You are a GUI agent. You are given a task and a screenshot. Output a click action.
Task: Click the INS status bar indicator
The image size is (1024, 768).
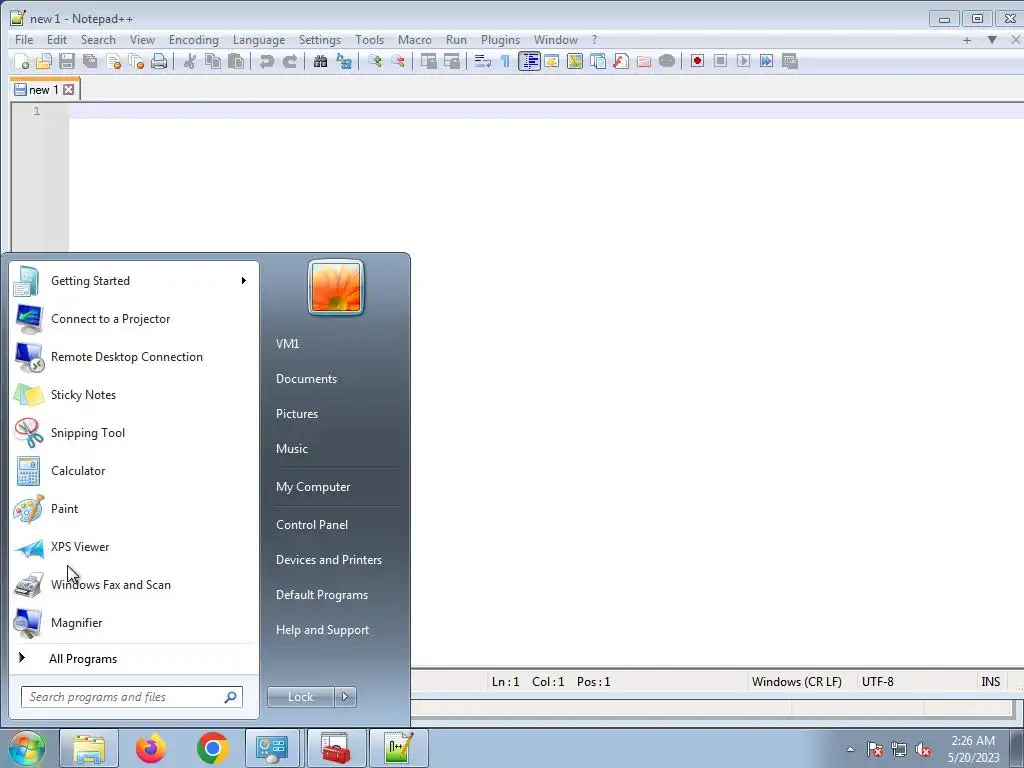(990, 682)
